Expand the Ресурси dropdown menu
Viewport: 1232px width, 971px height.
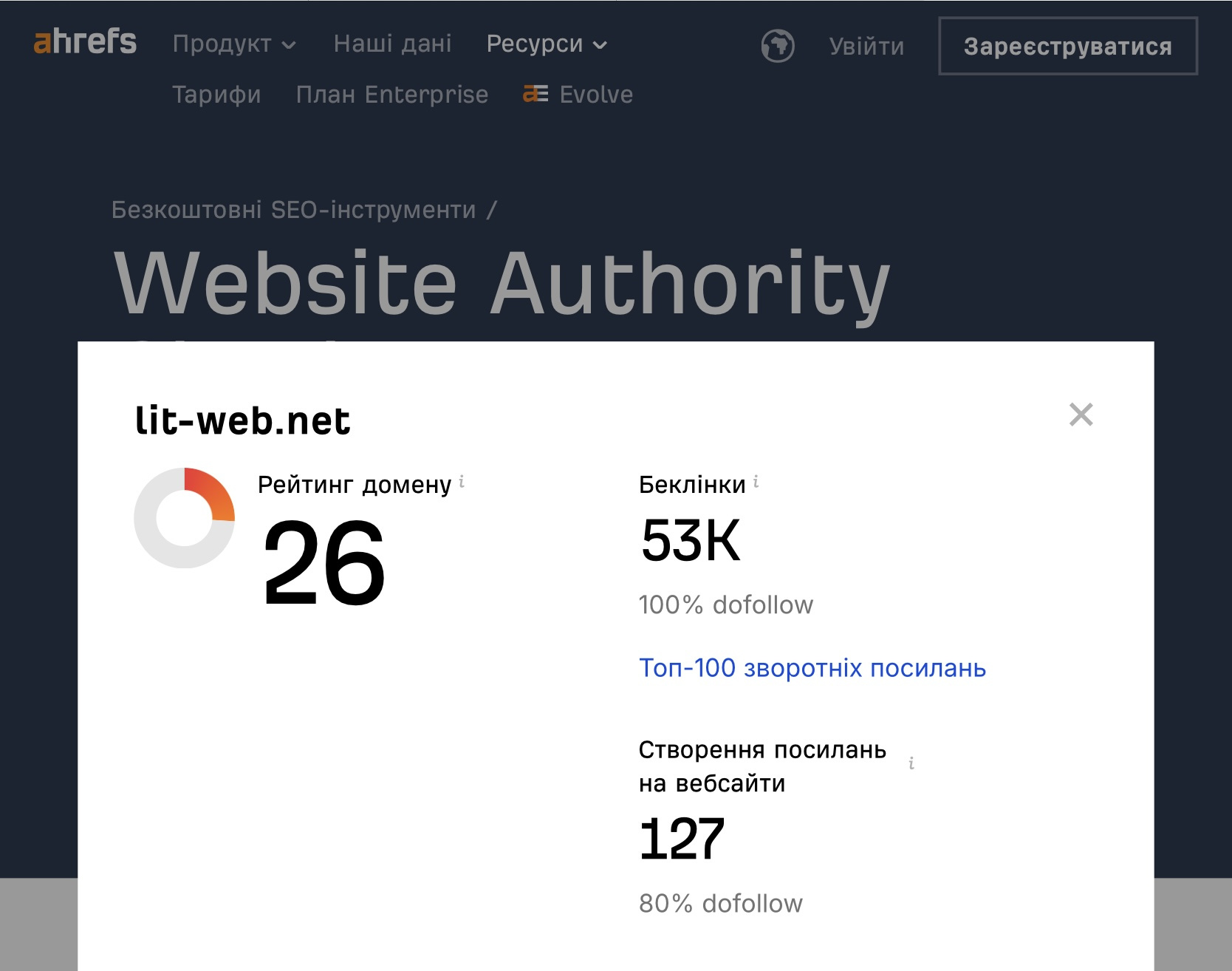pyautogui.click(x=547, y=44)
